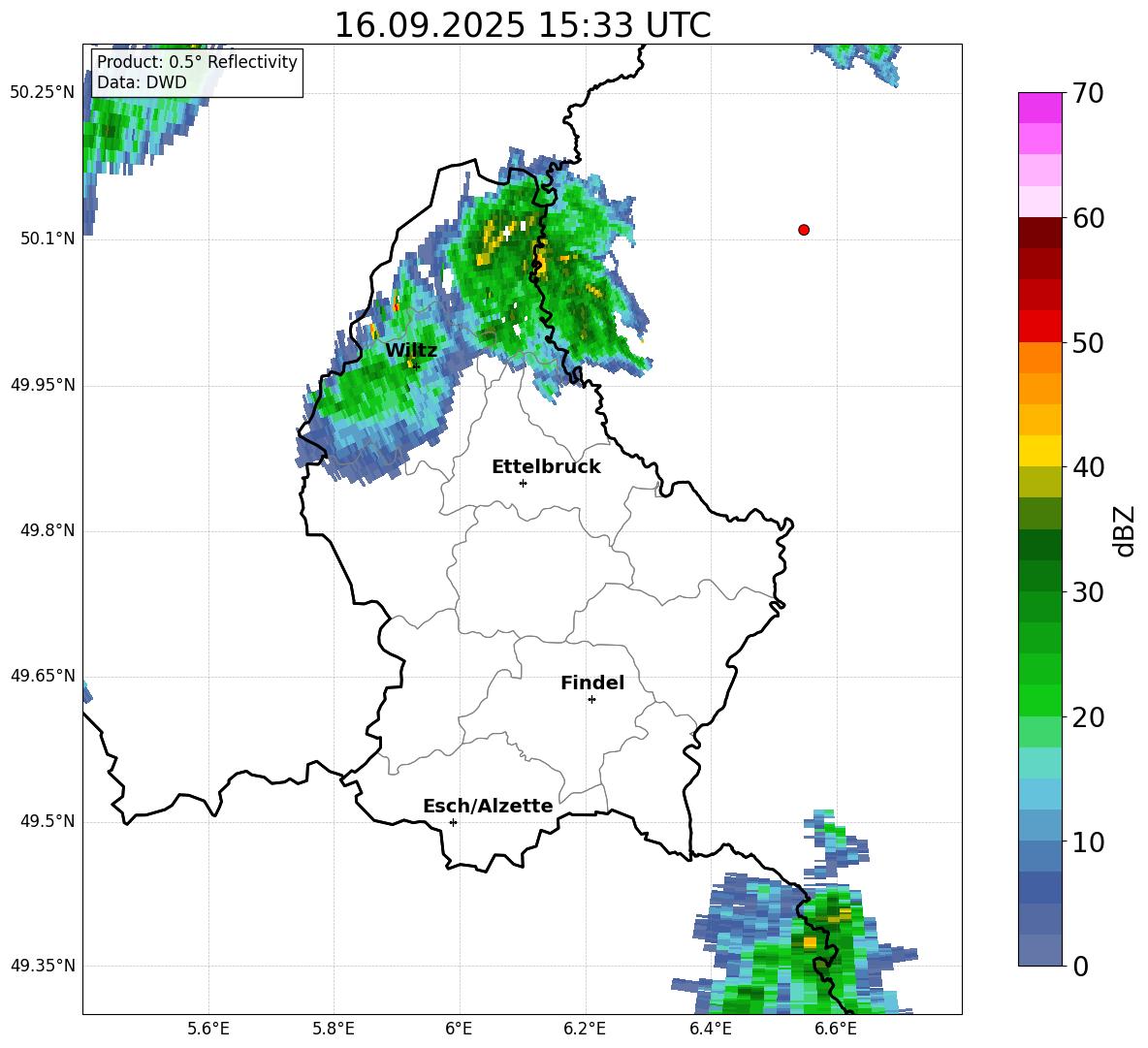
Task: Click the cross marker at Findel
Action: [x=591, y=700]
